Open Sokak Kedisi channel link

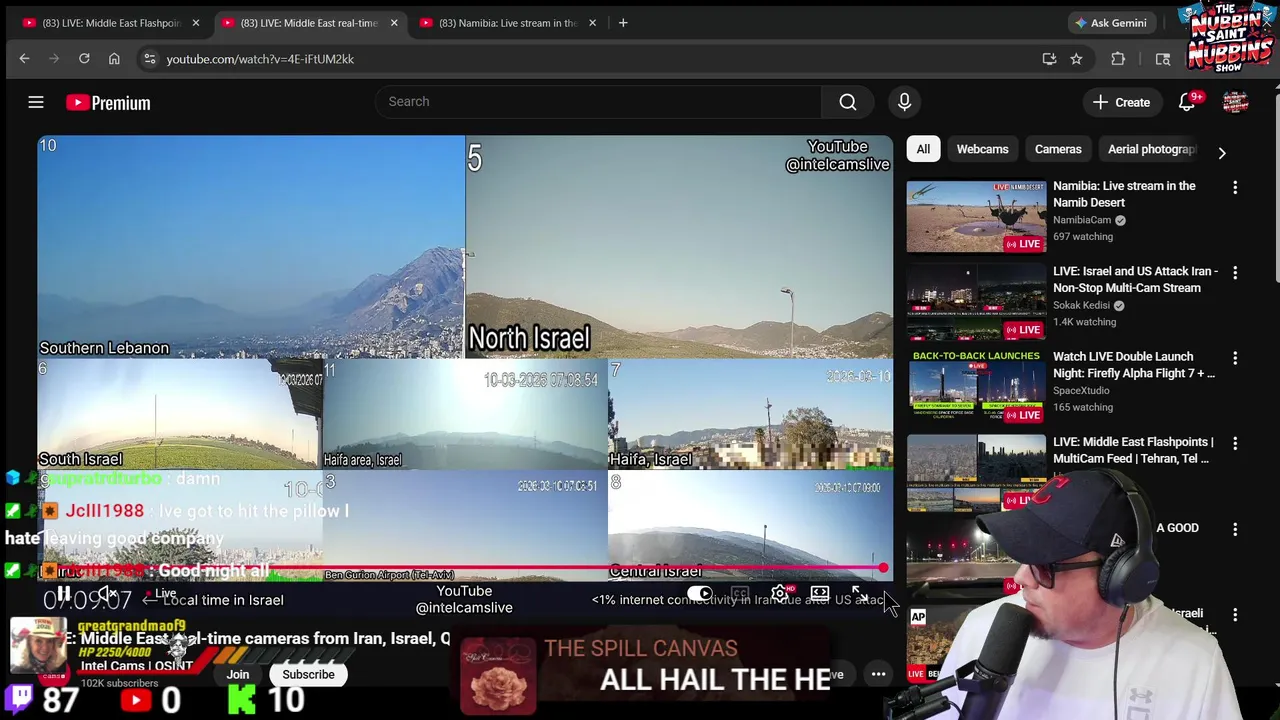[1081, 305]
